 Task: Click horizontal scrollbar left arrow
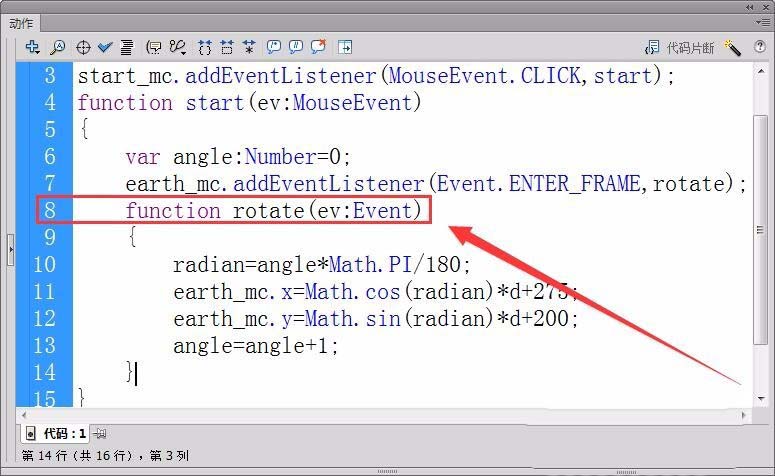[x=24, y=415]
